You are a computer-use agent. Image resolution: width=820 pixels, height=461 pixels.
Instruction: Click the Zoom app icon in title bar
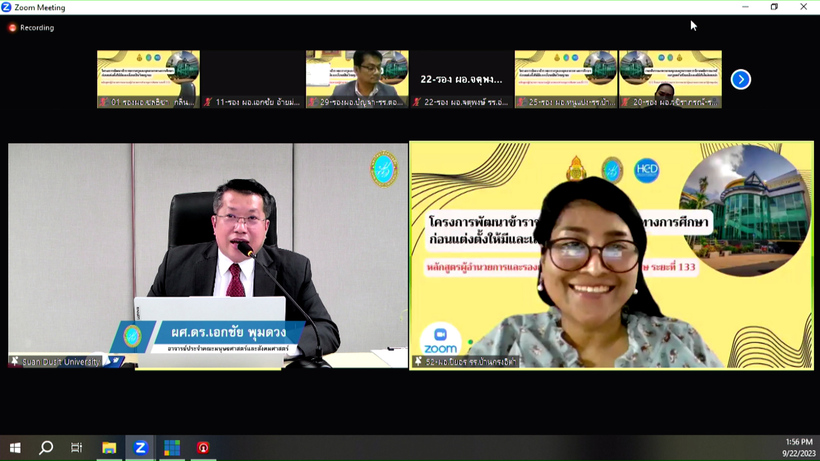[x=6, y=7]
